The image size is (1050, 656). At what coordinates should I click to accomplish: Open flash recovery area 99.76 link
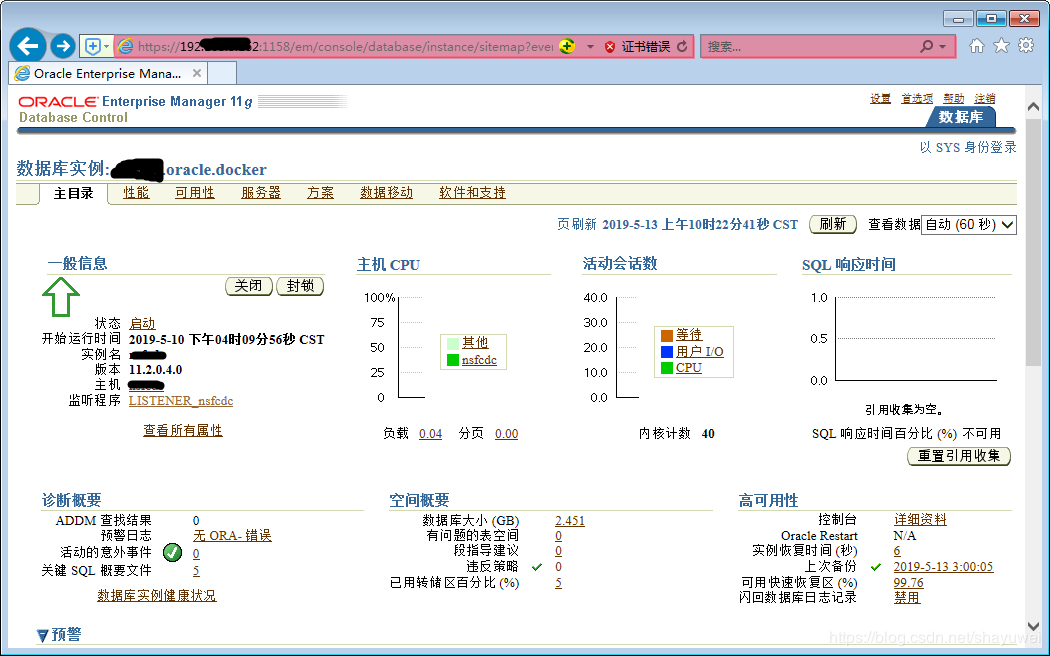tap(908, 583)
